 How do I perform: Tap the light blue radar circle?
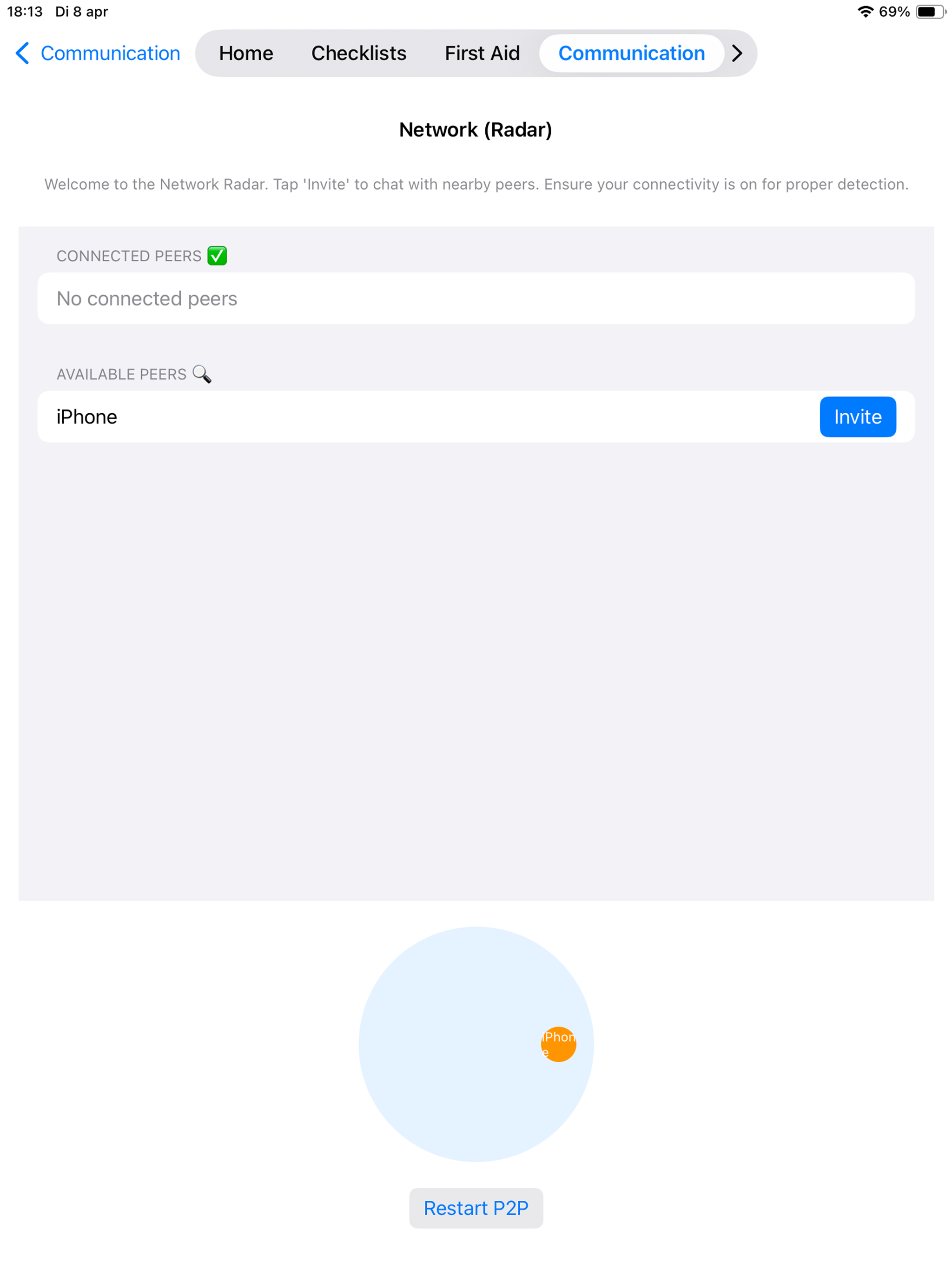pos(476,1044)
